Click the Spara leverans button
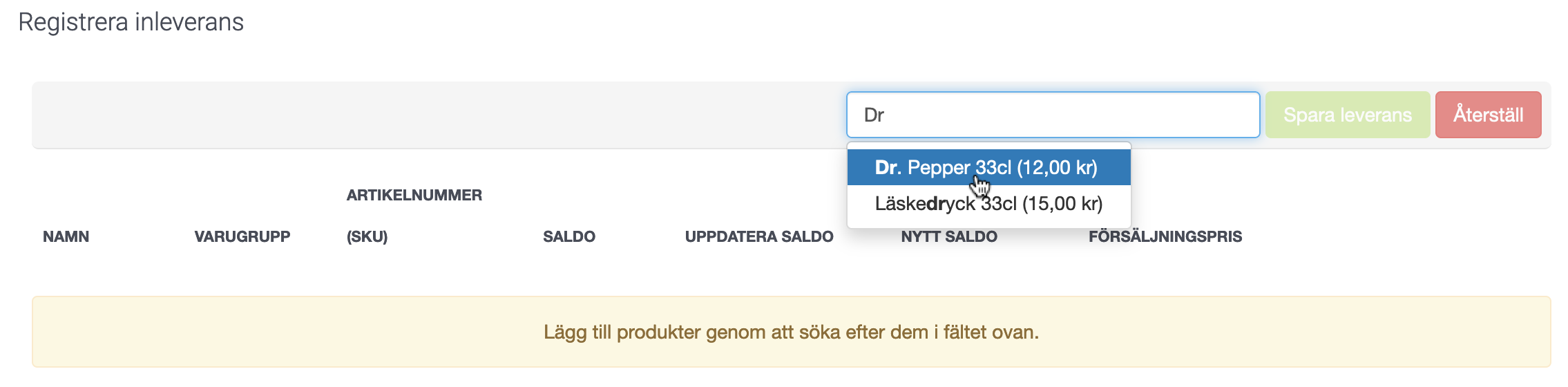Image resolution: width=1568 pixels, height=387 pixels. coord(1348,115)
